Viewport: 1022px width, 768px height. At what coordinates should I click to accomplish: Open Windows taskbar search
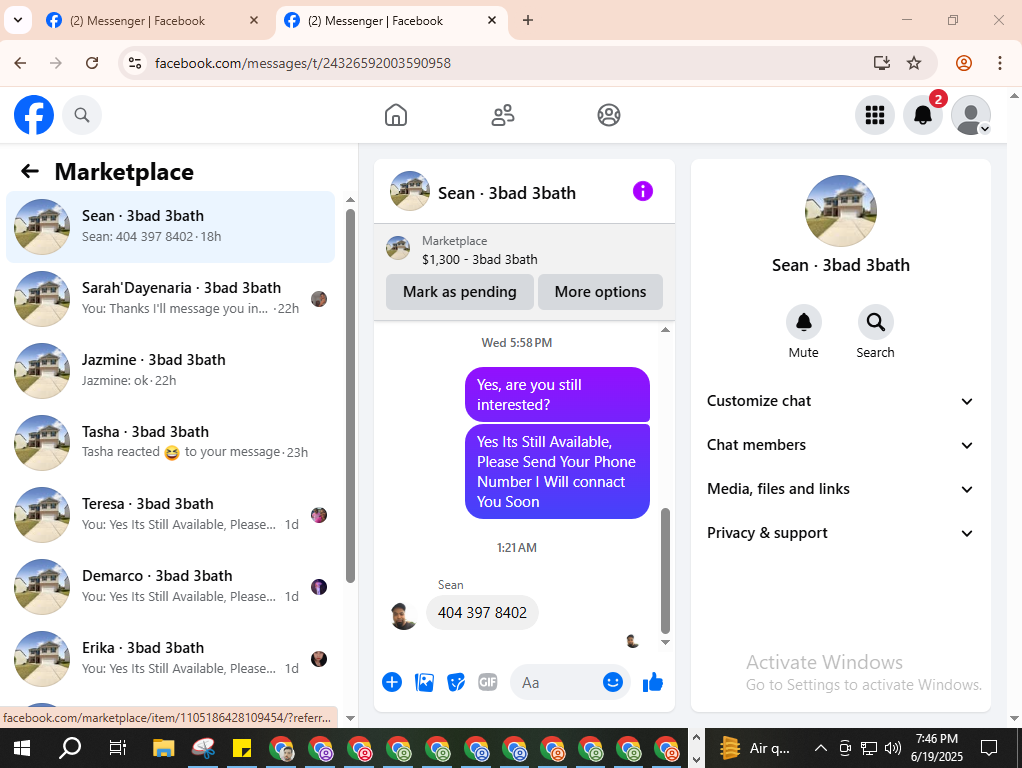pyautogui.click(x=70, y=748)
